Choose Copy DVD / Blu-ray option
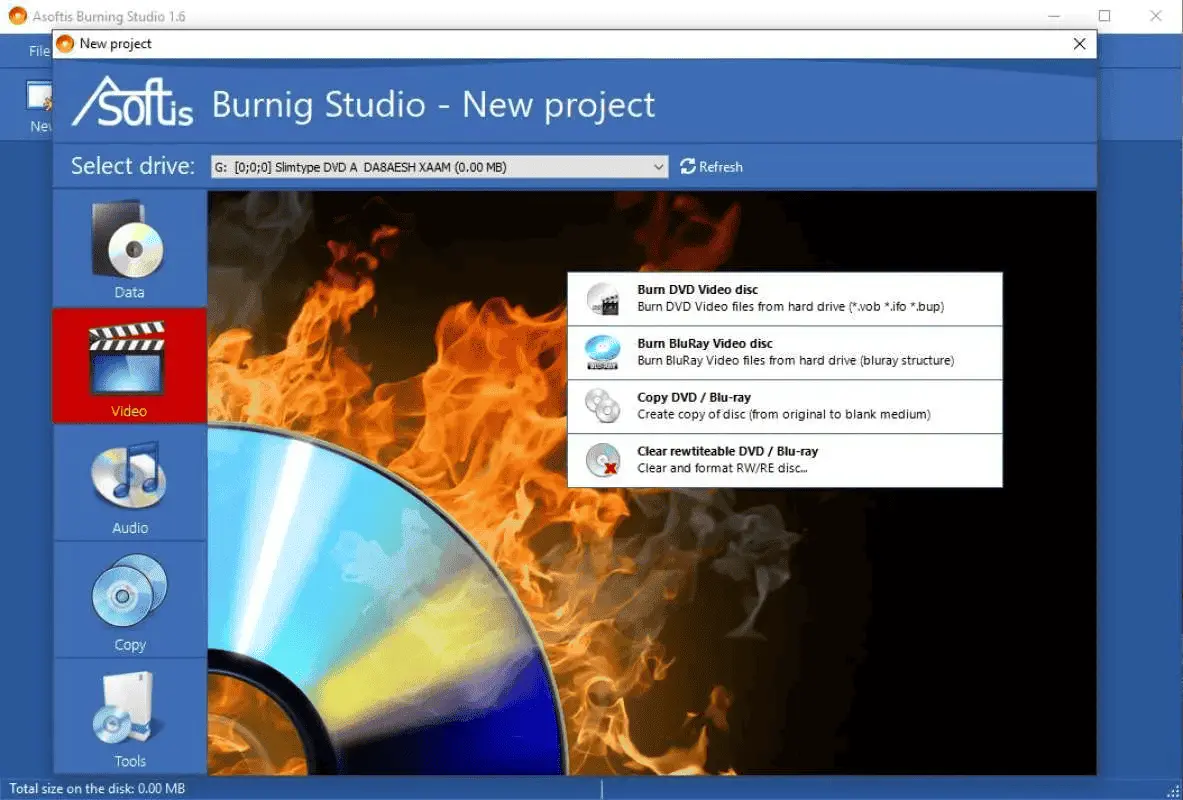Image resolution: width=1183 pixels, height=800 pixels. (785, 406)
